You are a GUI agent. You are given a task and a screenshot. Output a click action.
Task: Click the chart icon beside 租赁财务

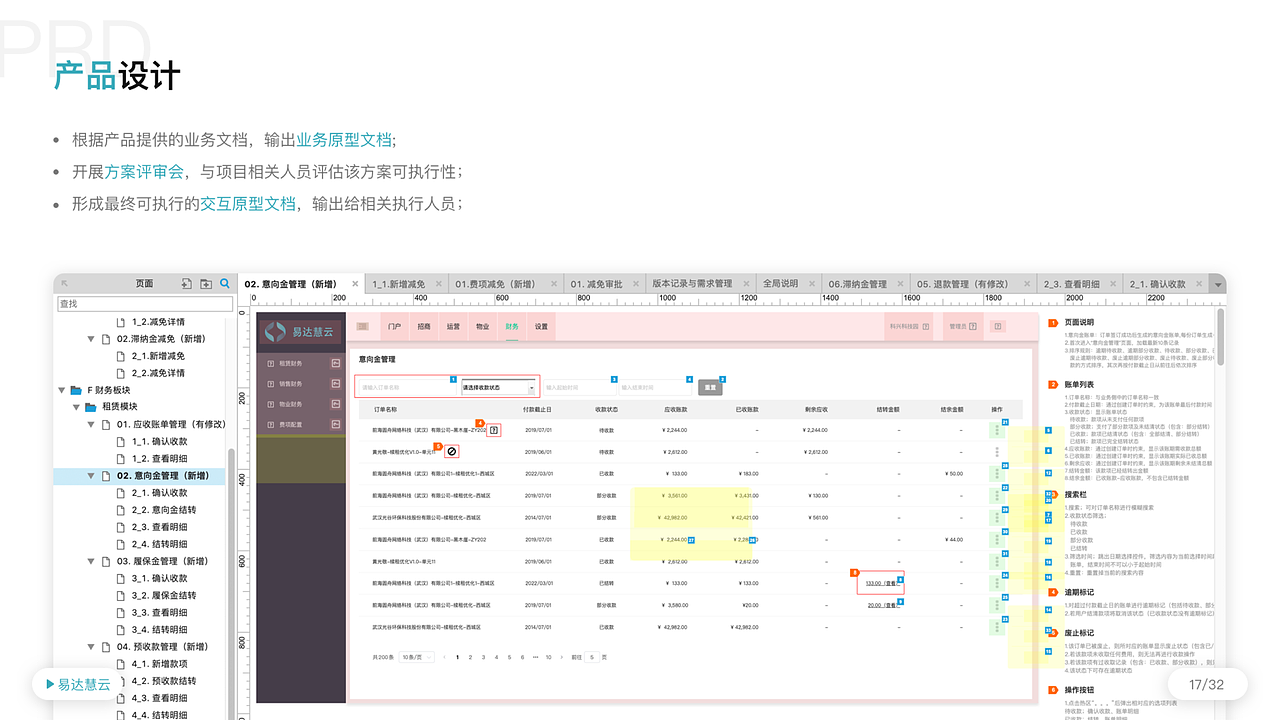[335, 363]
